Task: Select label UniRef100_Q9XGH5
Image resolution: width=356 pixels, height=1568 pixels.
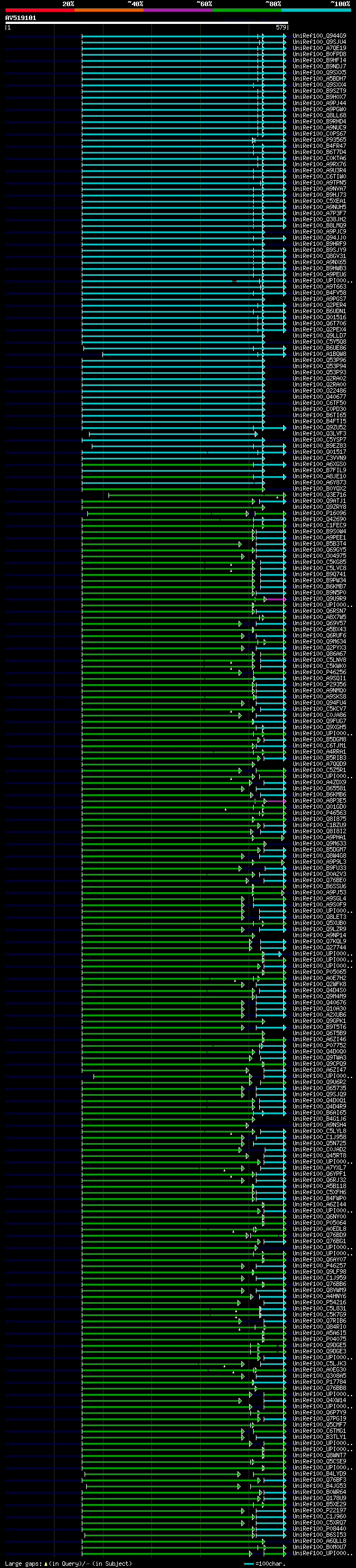Action: [x=319, y=728]
